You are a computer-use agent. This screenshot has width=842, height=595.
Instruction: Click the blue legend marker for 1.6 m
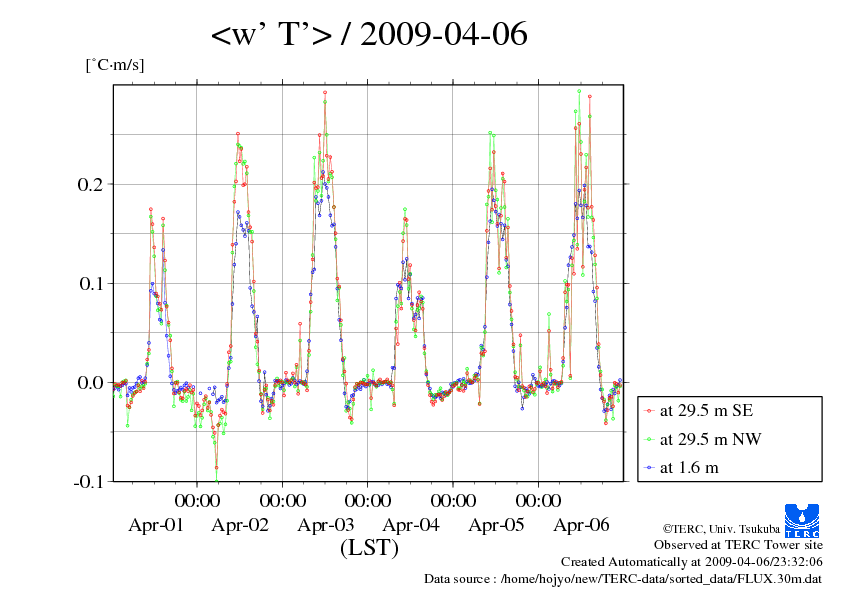tap(649, 468)
